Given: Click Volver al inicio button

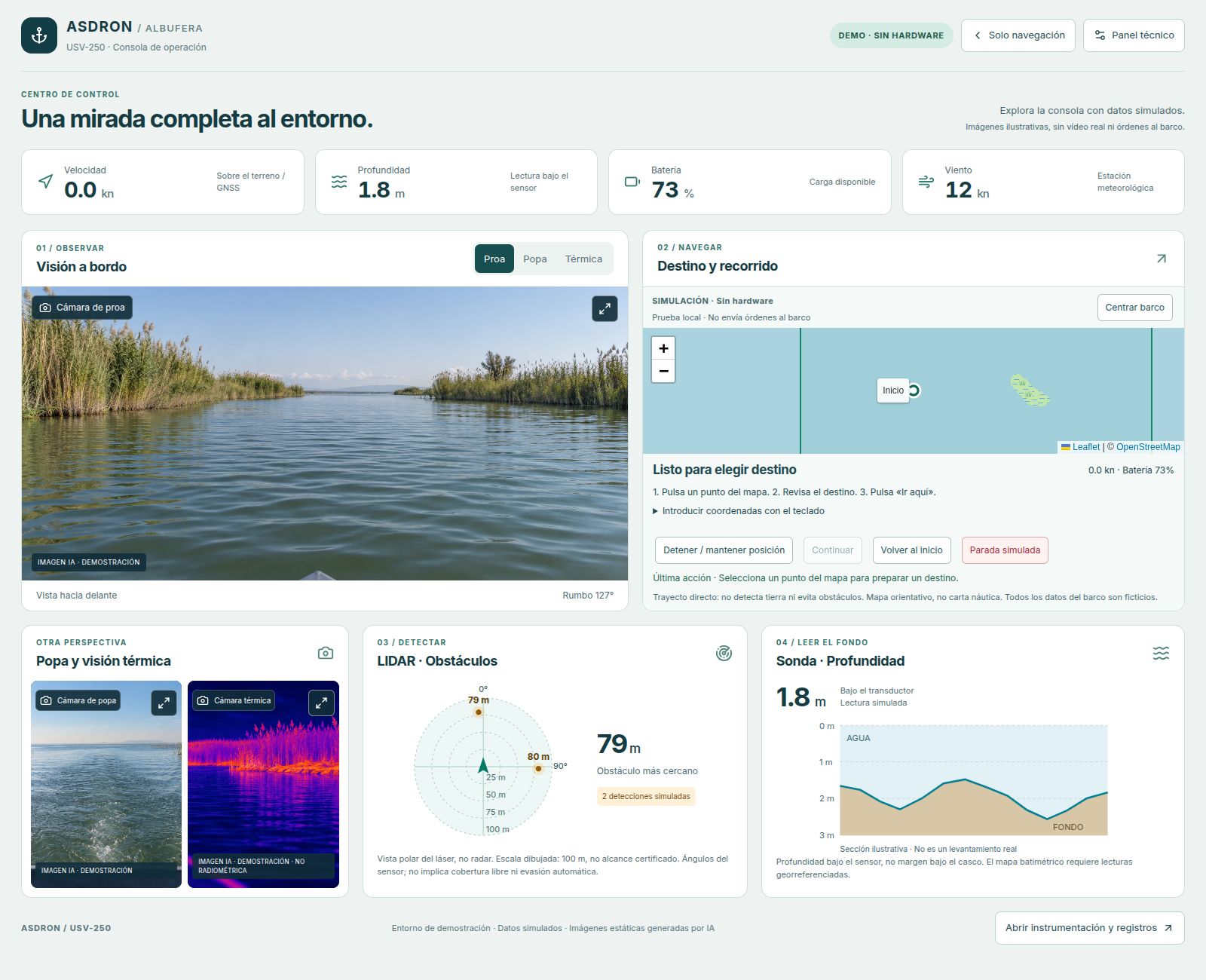Looking at the screenshot, I should click(x=911, y=550).
